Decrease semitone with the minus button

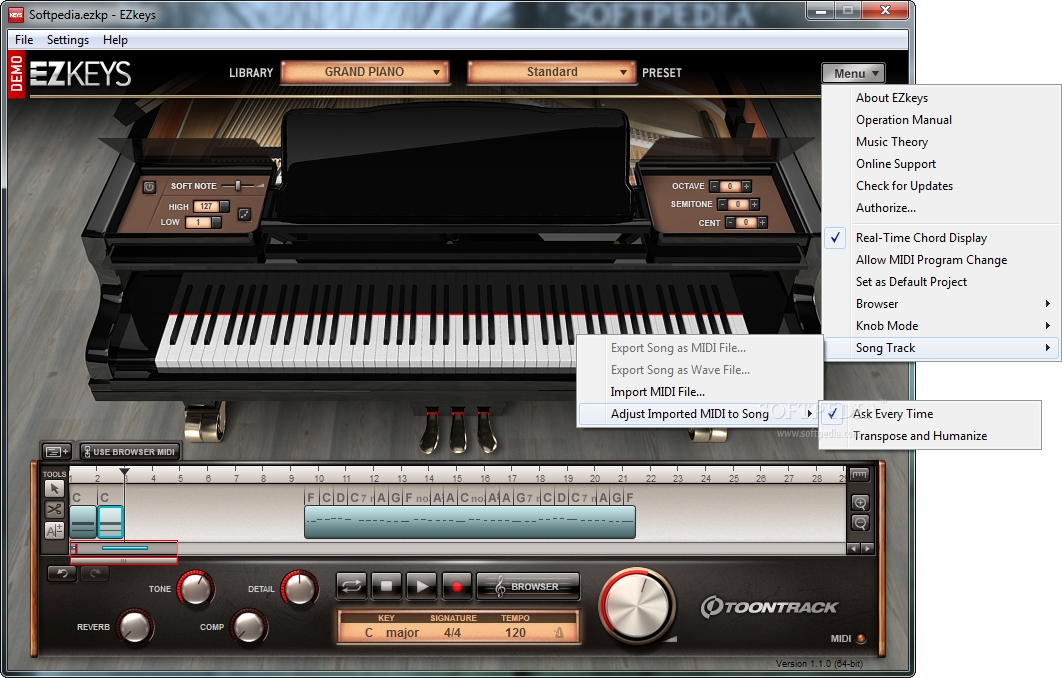click(x=723, y=204)
